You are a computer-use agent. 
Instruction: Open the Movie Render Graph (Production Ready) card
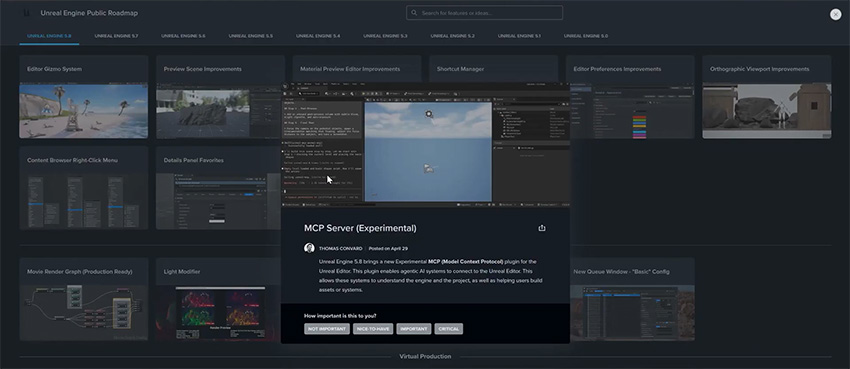click(x=83, y=299)
